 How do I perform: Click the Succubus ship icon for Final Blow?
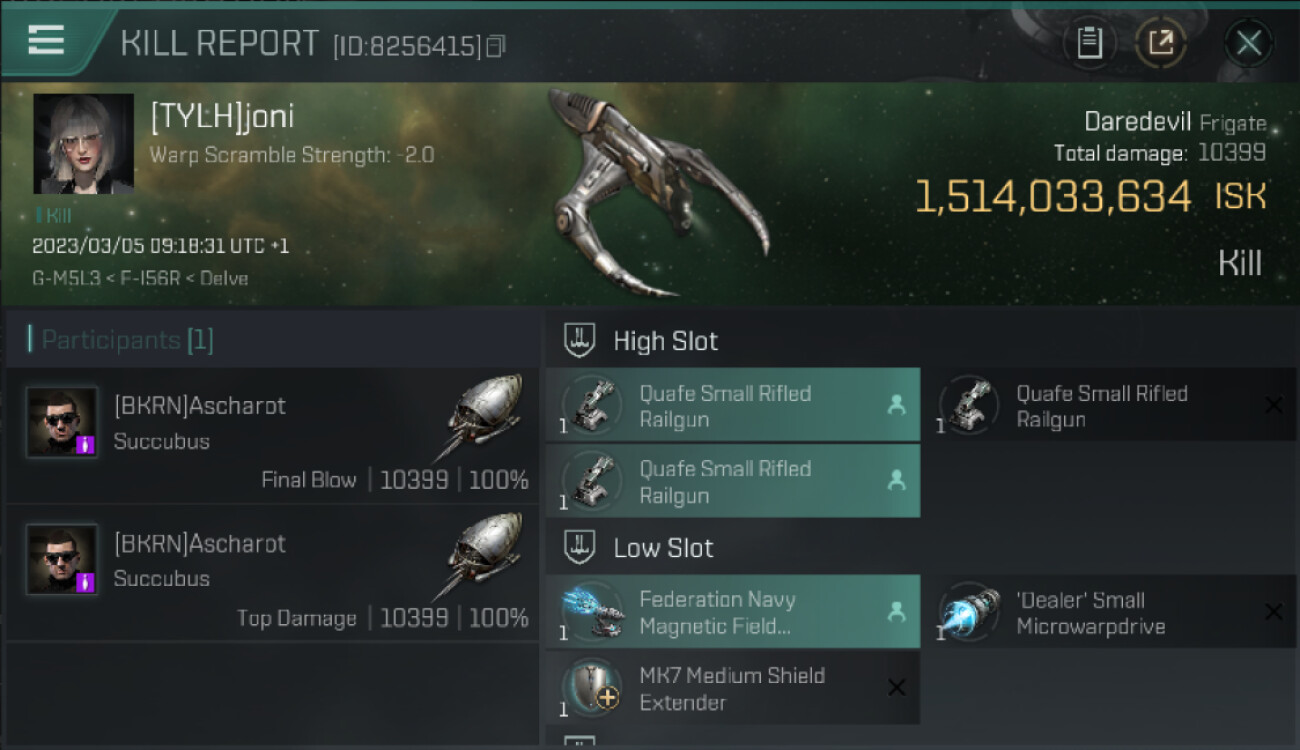pyautogui.click(x=482, y=416)
